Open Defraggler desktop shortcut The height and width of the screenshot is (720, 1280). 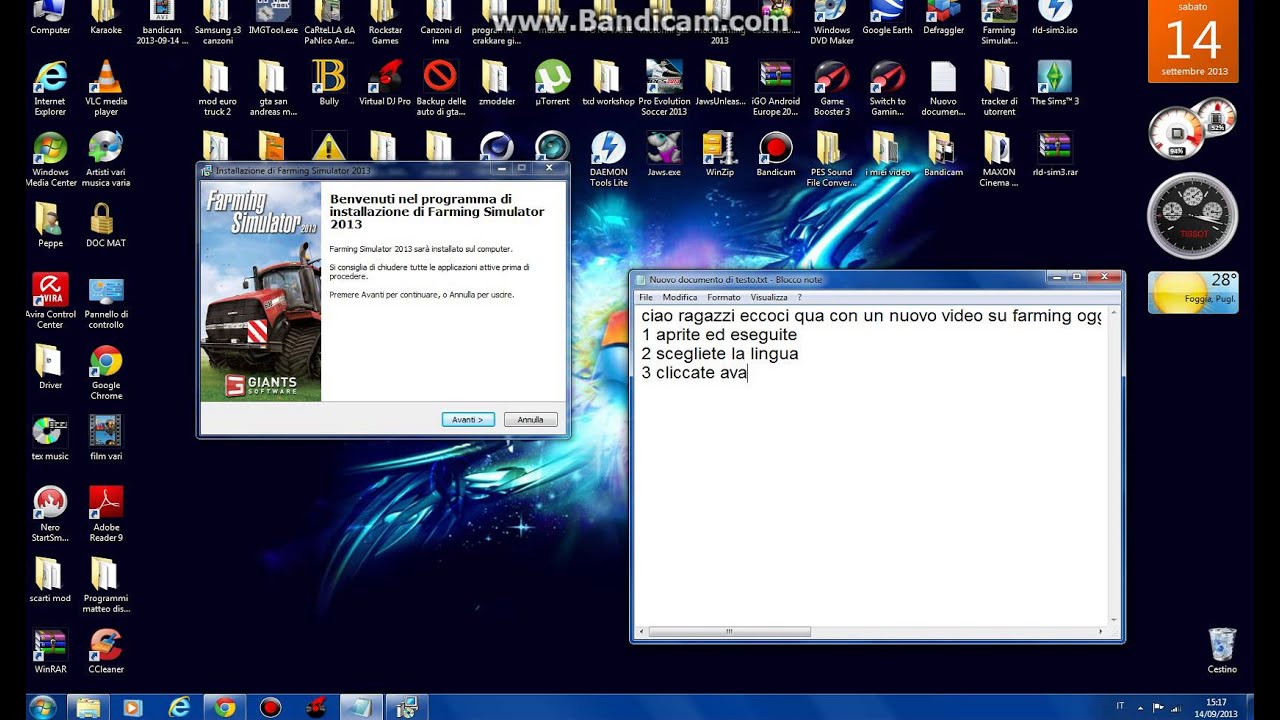[943, 18]
